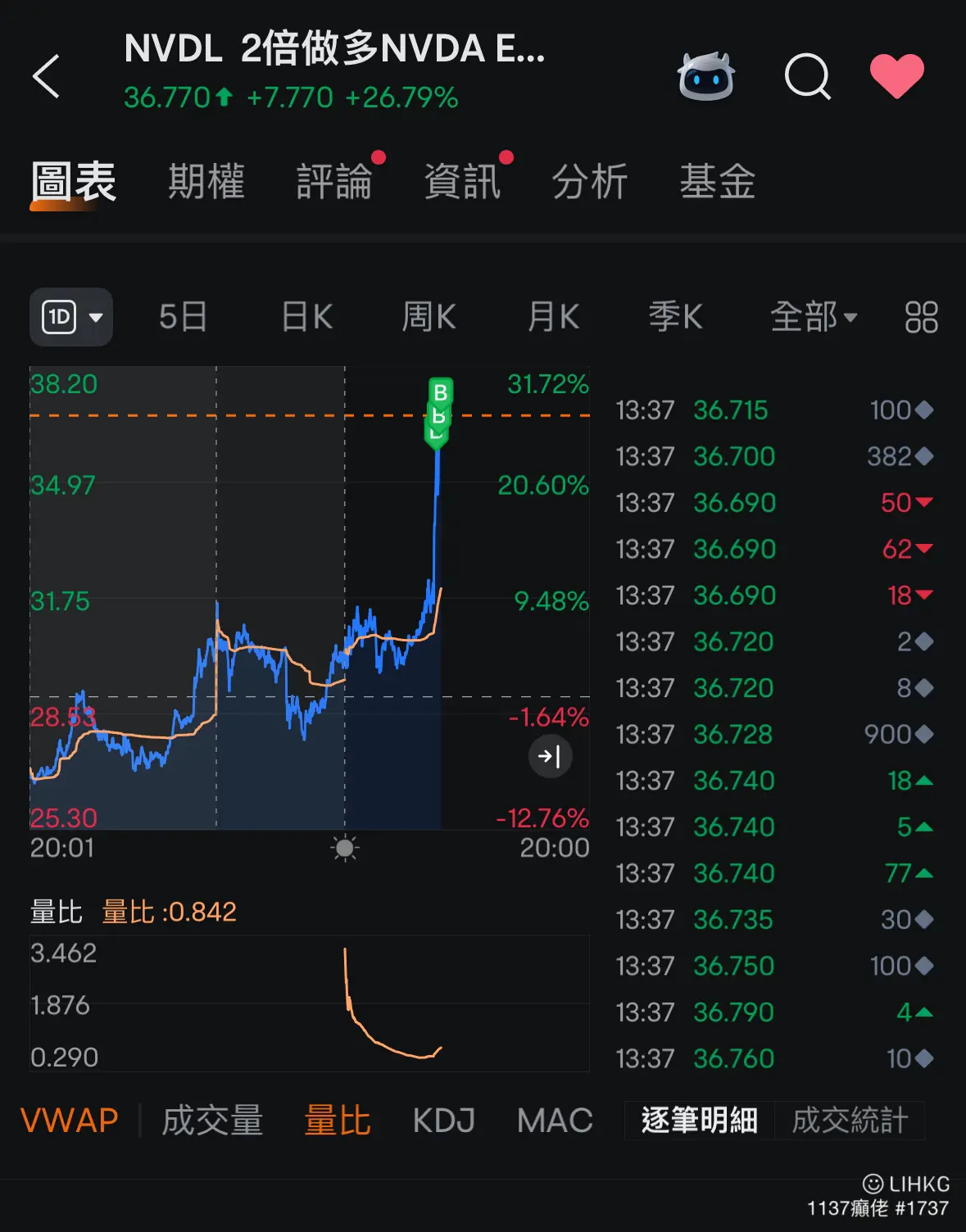This screenshot has height=1232, width=966.
Task: Select the 月K chart period
Action: tap(554, 317)
